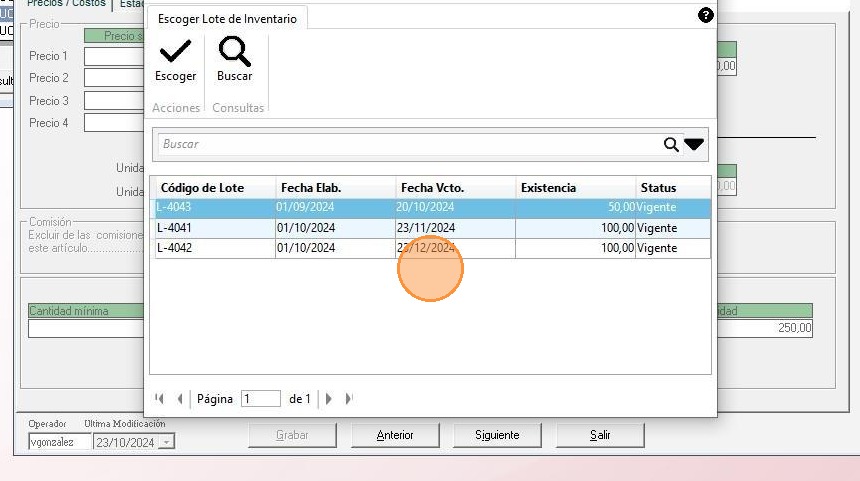Sort by Existencia column header
860x481 pixels.
pyautogui.click(x=576, y=188)
